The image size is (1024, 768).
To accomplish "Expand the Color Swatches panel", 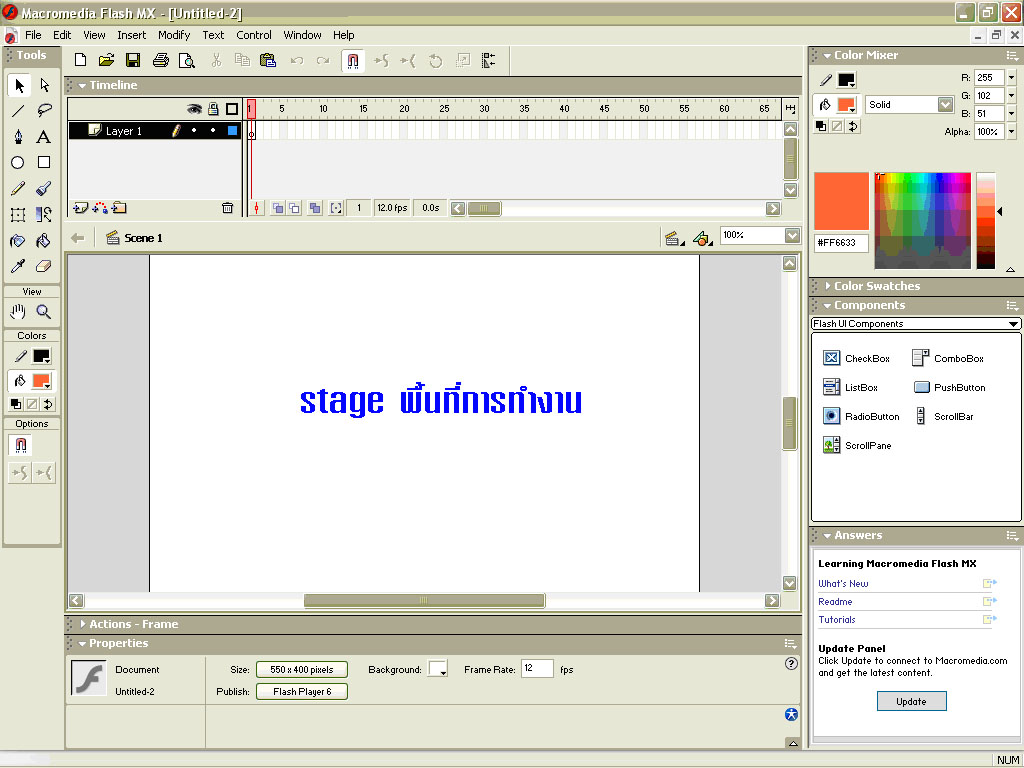I will point(827,286).
